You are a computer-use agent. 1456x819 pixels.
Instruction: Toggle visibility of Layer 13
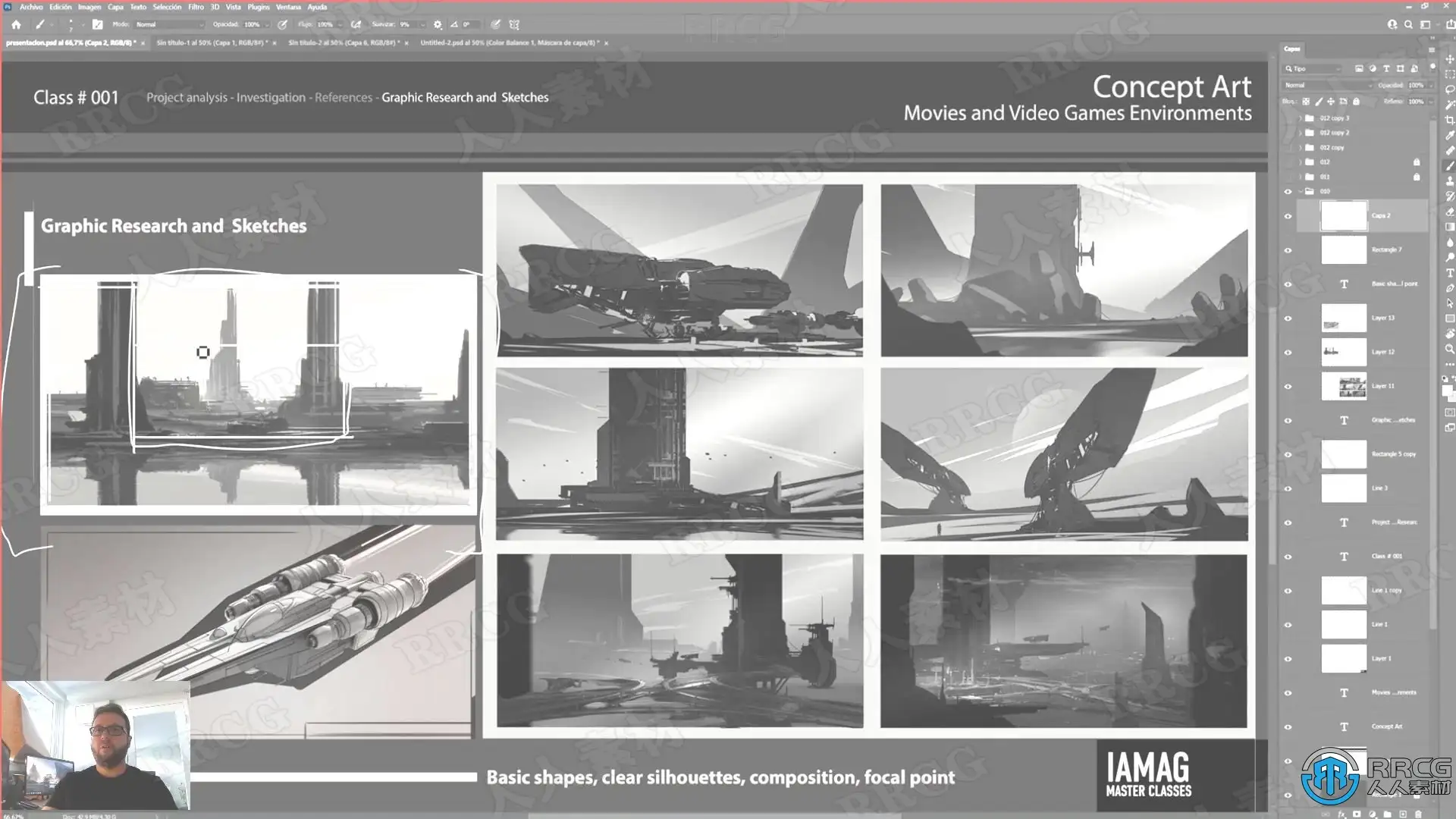pyautogui.click(x=1288, y=318)
